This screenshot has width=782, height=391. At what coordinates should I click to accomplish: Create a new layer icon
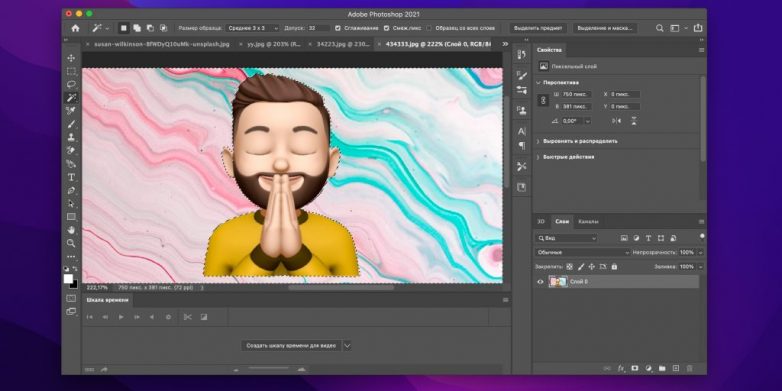point(676,369)
